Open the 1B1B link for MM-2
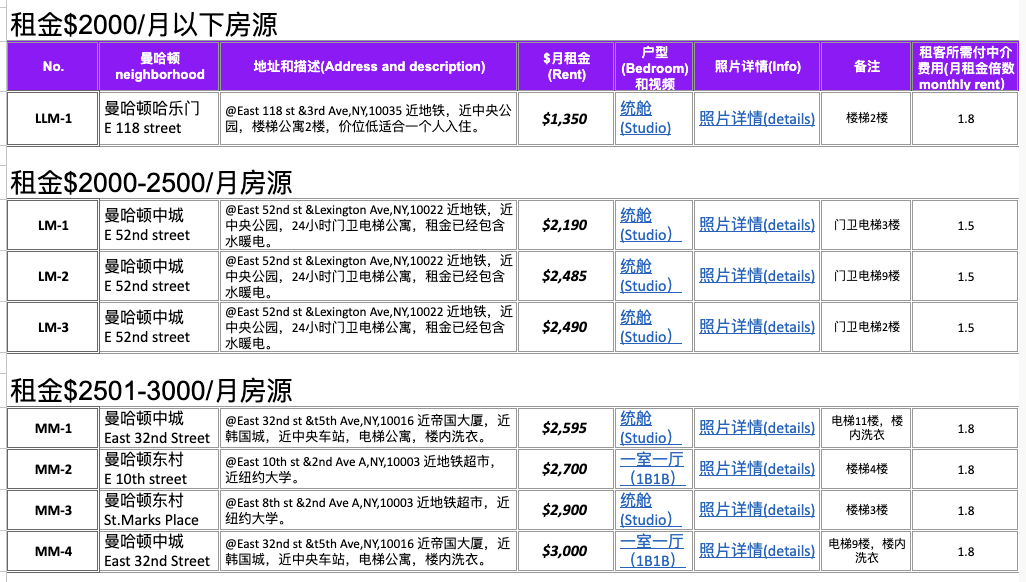 [650, 469]
